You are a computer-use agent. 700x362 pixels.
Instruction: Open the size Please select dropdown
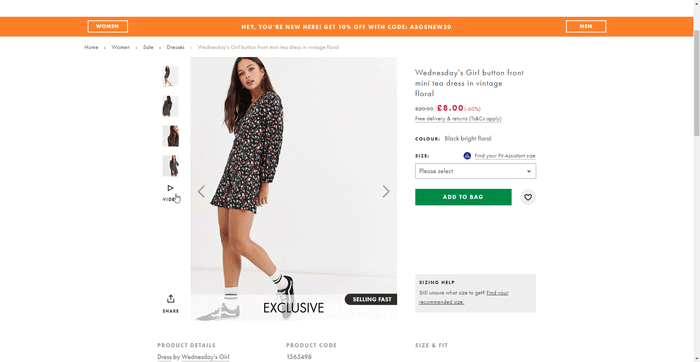(475, 171)
